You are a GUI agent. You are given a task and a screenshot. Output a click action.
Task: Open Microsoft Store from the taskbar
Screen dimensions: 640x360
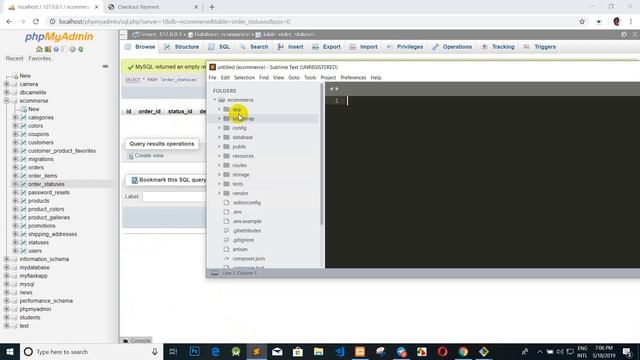click(x=298, y=351)
